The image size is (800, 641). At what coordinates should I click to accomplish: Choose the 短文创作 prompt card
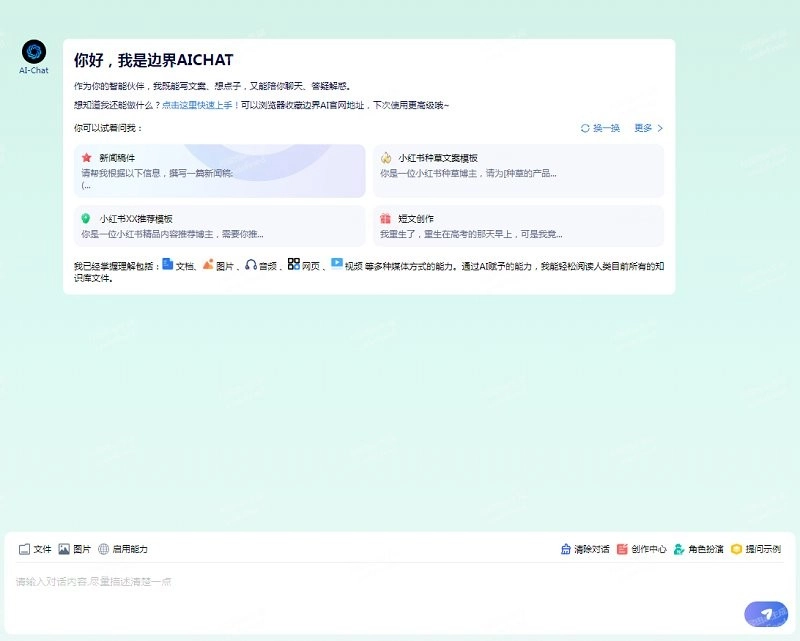click(517, 226)
